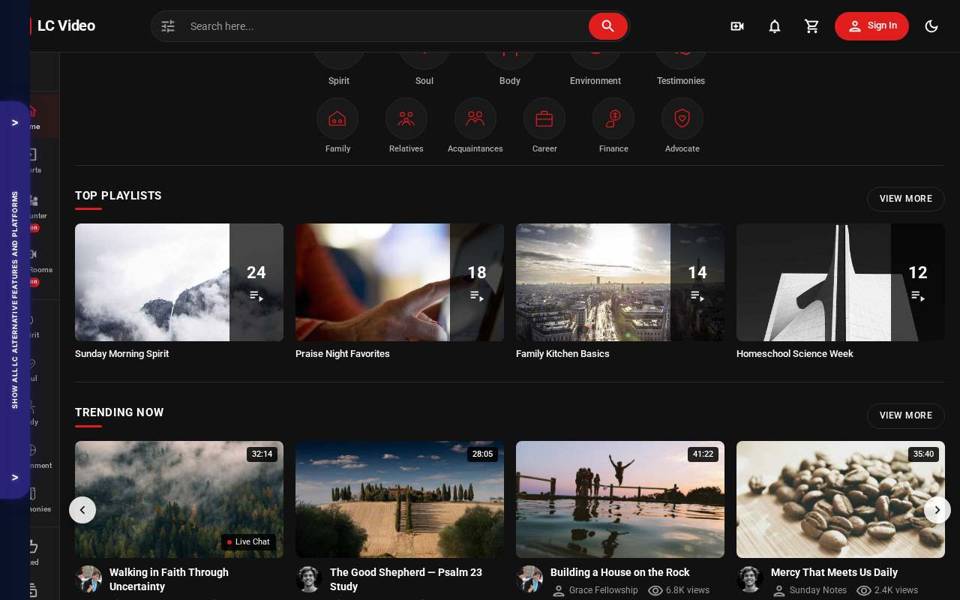
Task: Click the Sign In button
Action: tap(872, 26)
